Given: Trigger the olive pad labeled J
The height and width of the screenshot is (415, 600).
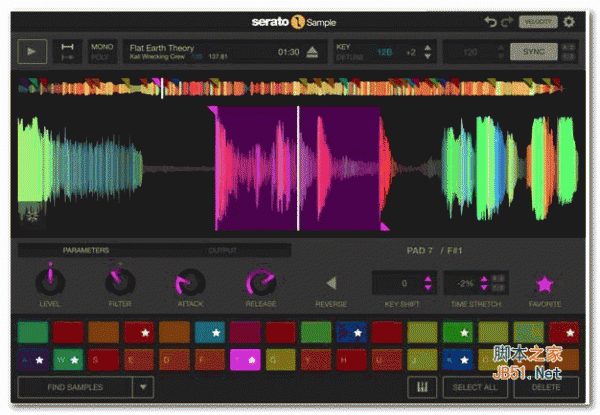Looking at the screenshot, I should pyautogui.click(x=422, y=360).
